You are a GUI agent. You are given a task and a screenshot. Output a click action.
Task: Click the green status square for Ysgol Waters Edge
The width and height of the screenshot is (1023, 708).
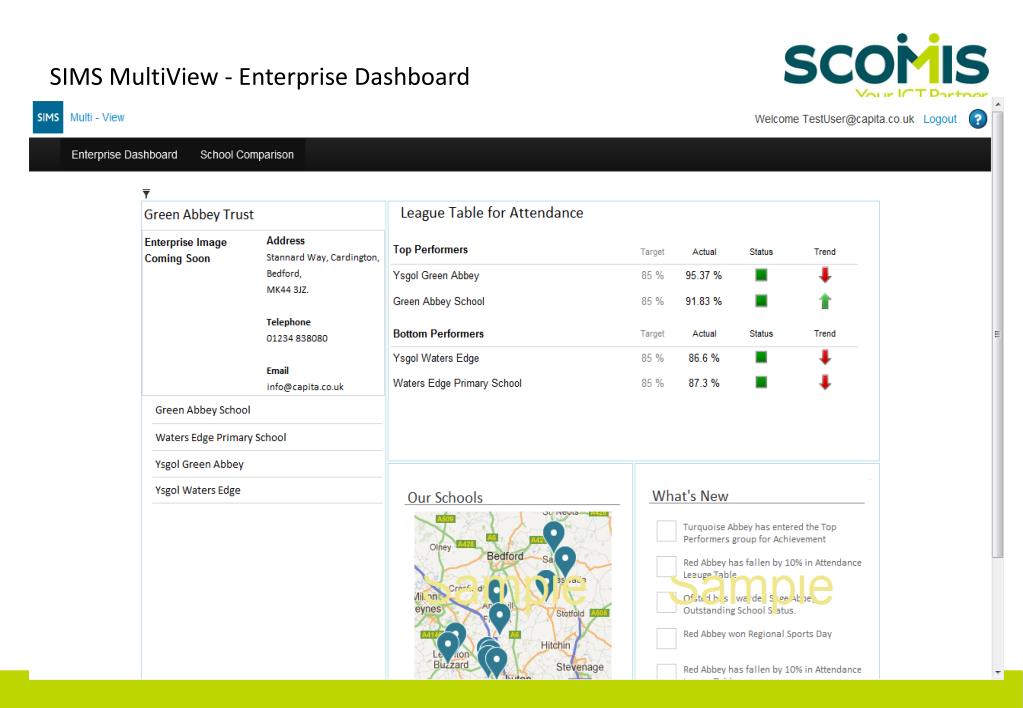(761, 357)
